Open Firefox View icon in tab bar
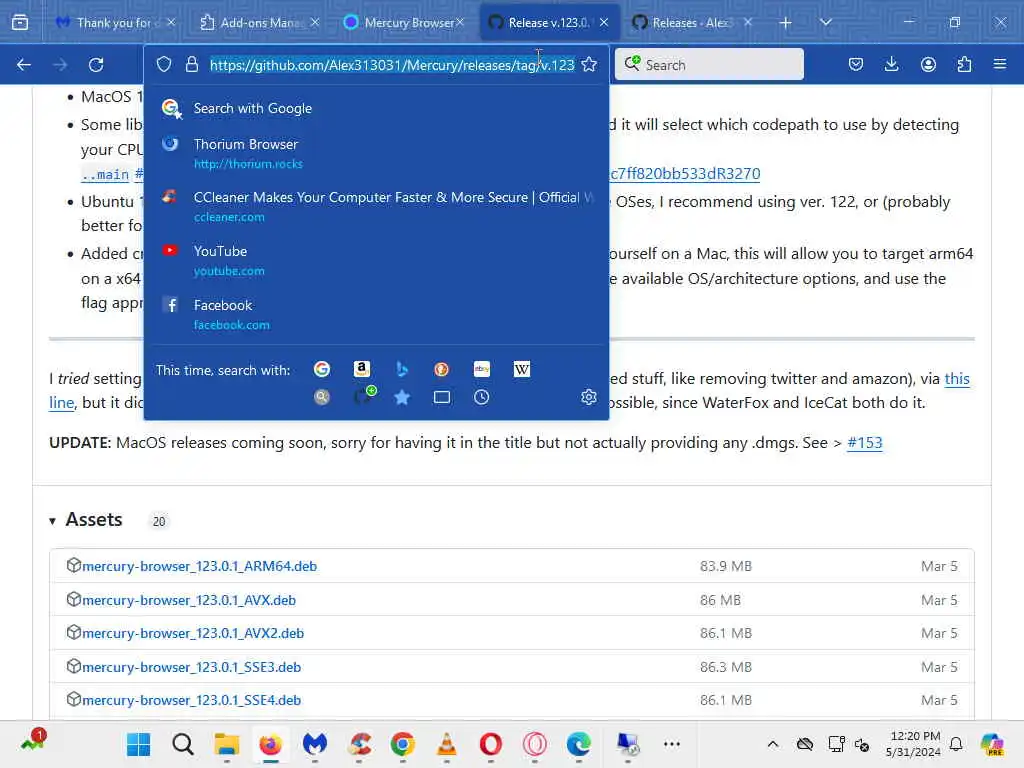Viewport: 1024px width, 768px height. coord(20,23)
